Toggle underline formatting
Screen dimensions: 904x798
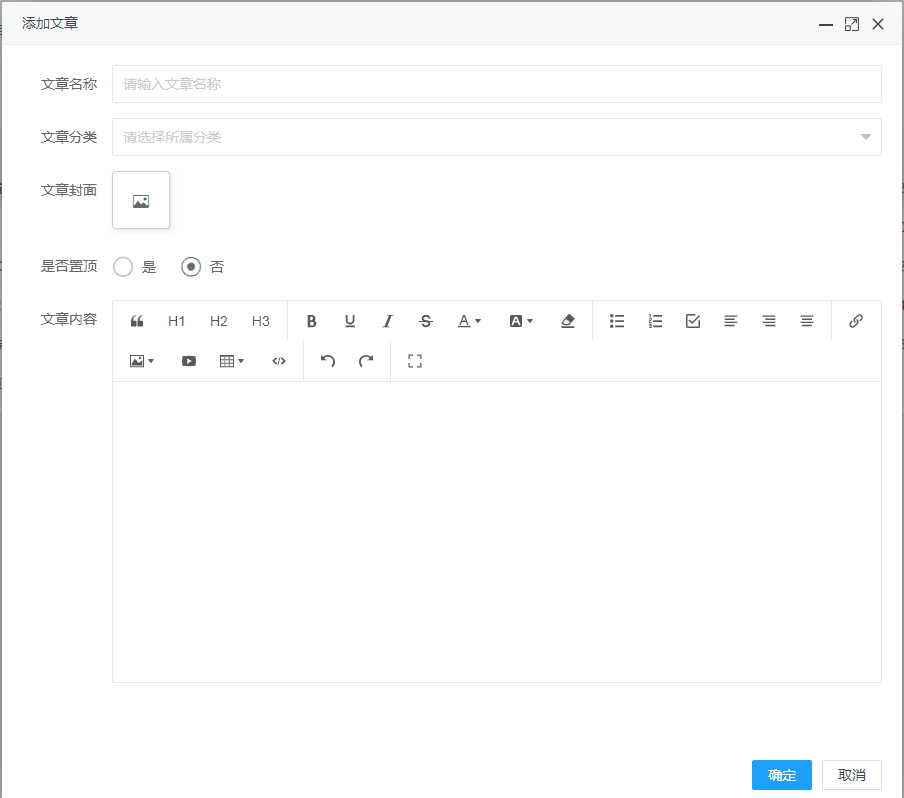click(x=349, y=321)
